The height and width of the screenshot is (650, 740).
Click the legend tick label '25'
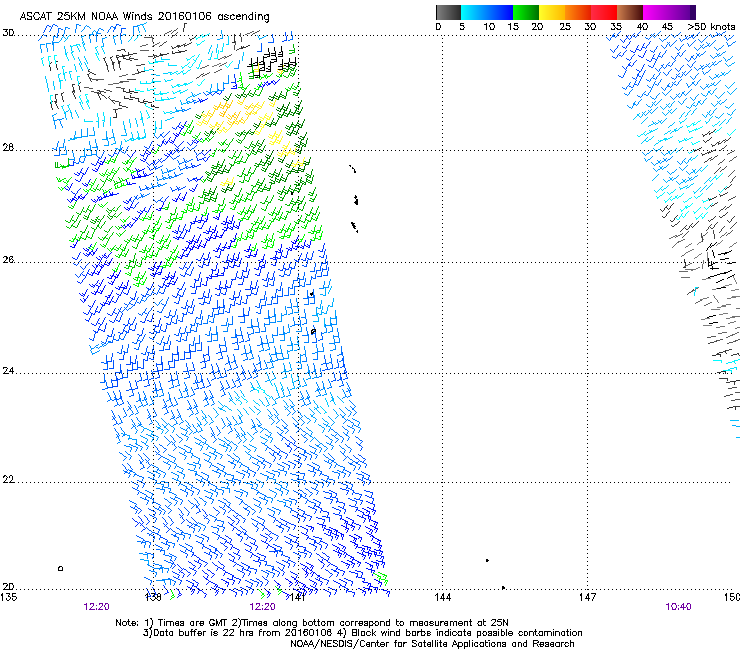pyautogui.click(x=565, y=26)
